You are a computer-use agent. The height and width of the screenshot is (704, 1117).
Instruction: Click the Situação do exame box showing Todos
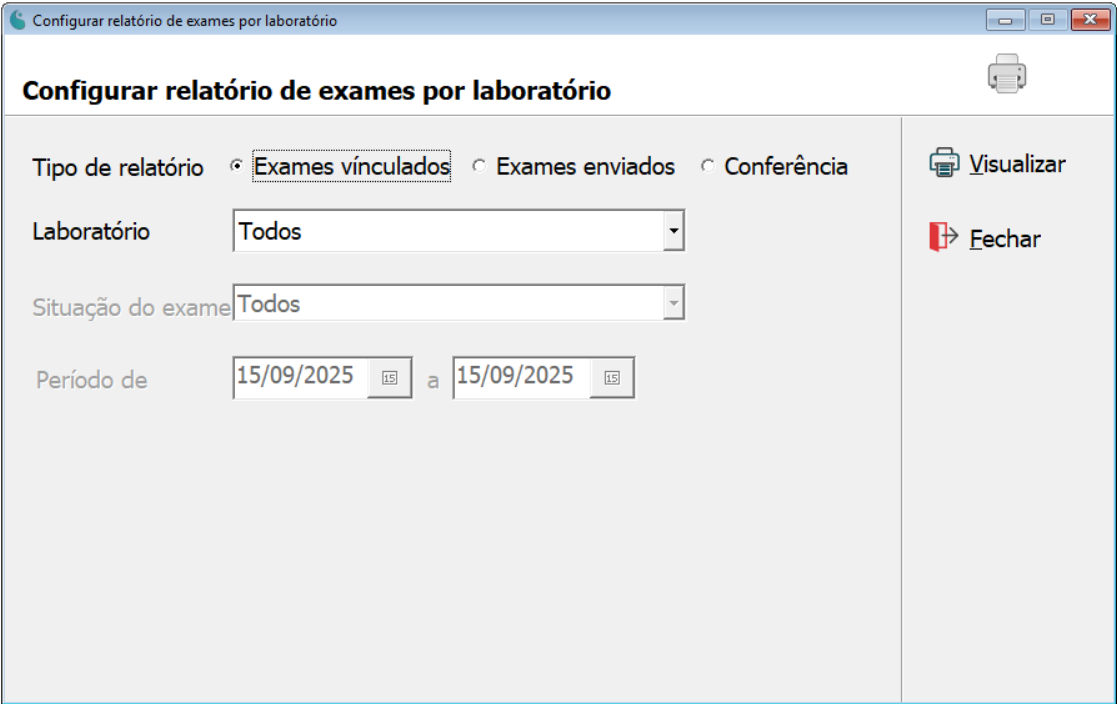(459, 303)
